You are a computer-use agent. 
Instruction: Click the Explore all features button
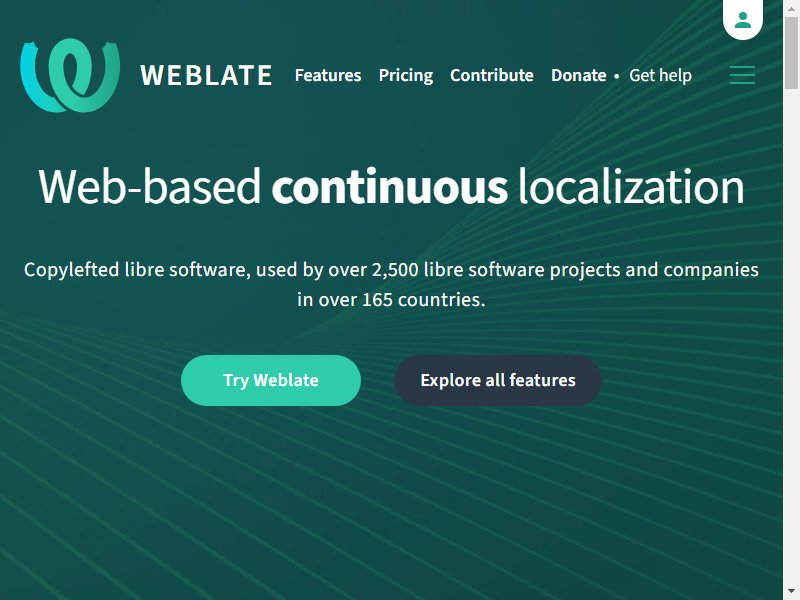click(498, 380)
